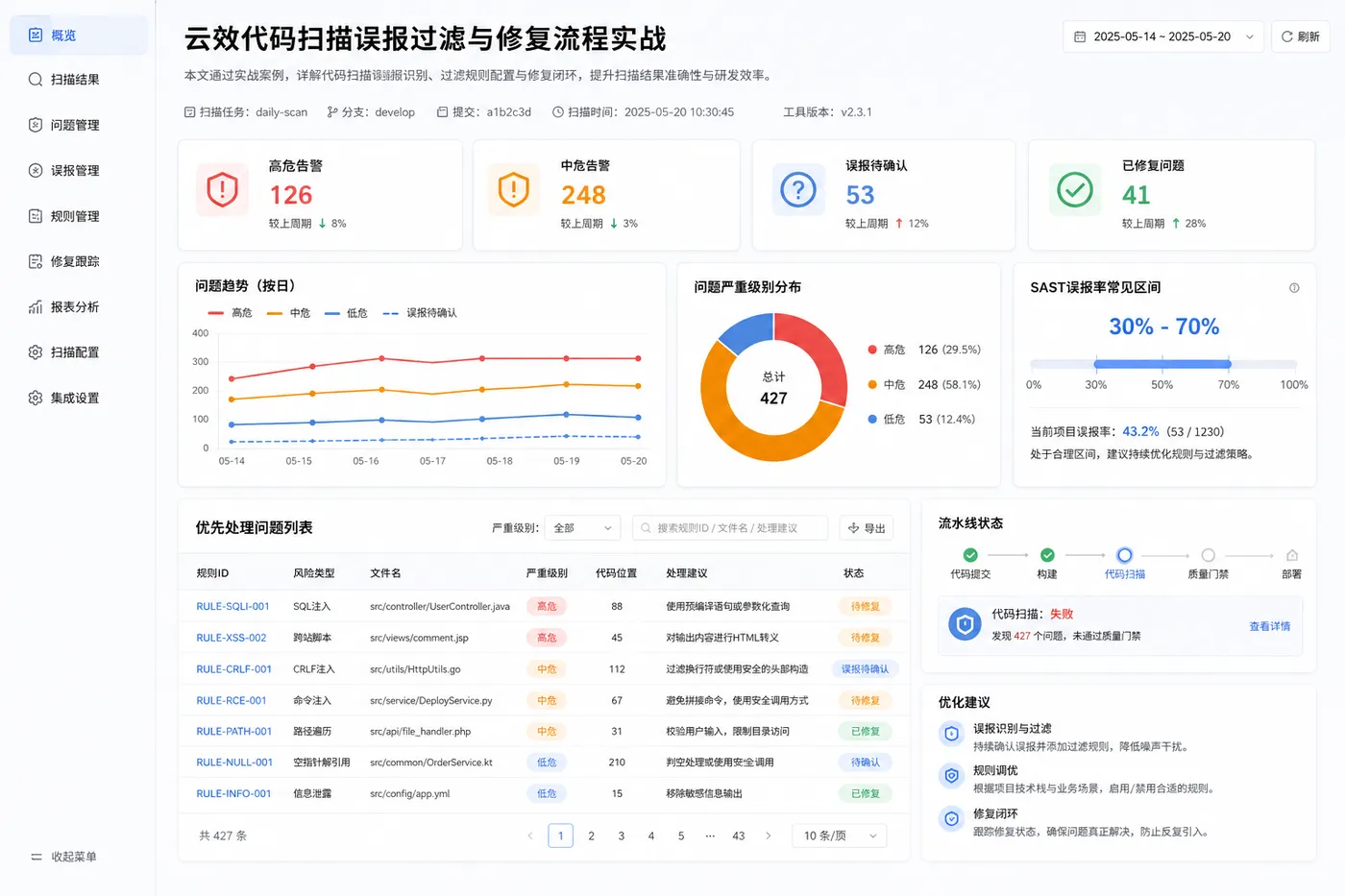Click the 搜索规则ID / 文件名 search field
This screenshot has height=896, width=1345.
tap(730, 528)
